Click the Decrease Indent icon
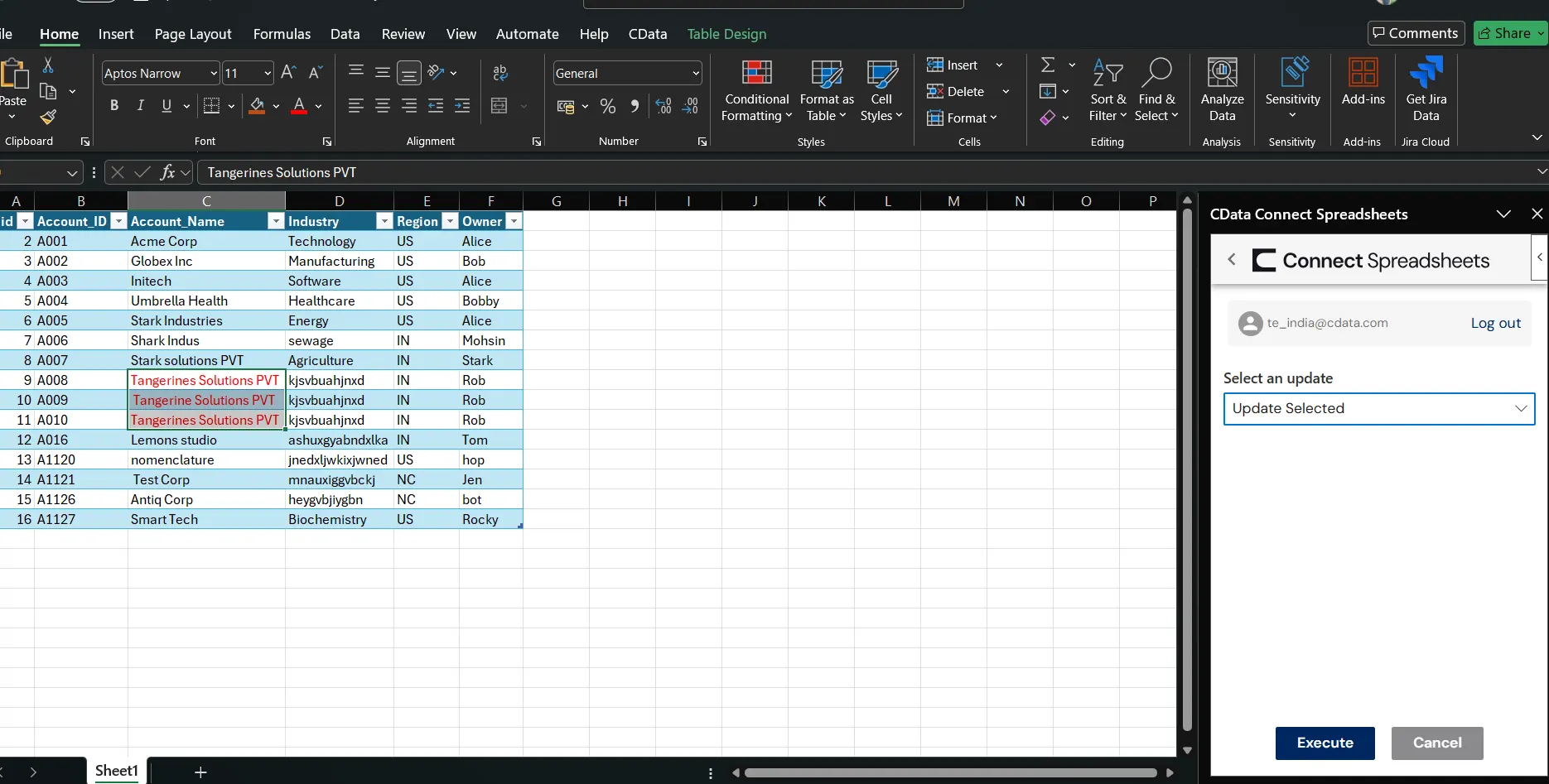 (x=436, y=106)
